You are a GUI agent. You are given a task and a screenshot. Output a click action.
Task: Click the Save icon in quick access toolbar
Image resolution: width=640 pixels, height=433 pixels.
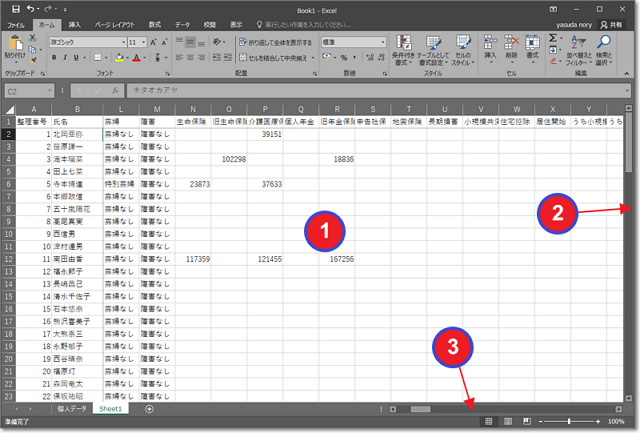(x=16, y=8)
